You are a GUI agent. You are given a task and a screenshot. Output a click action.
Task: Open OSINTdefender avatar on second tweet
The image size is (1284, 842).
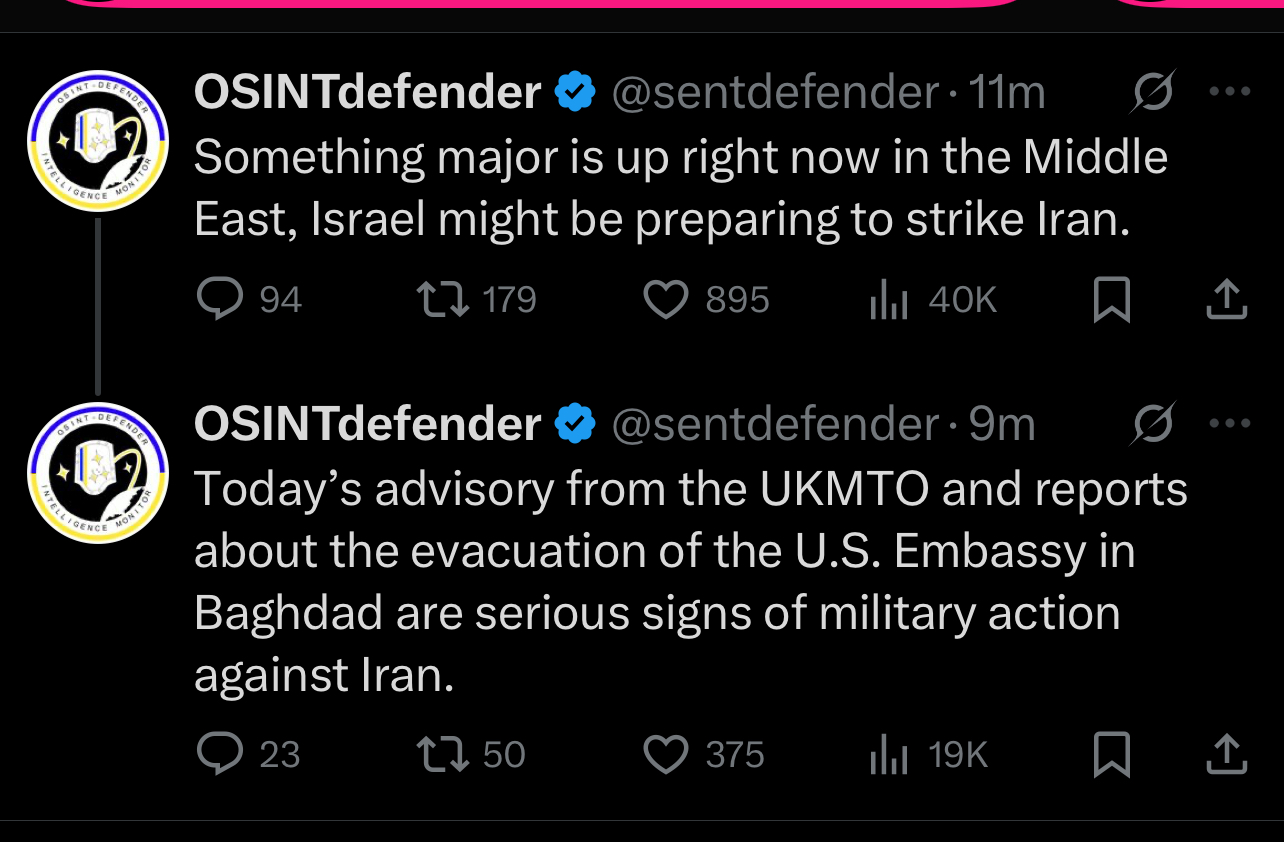pos(97,473)
